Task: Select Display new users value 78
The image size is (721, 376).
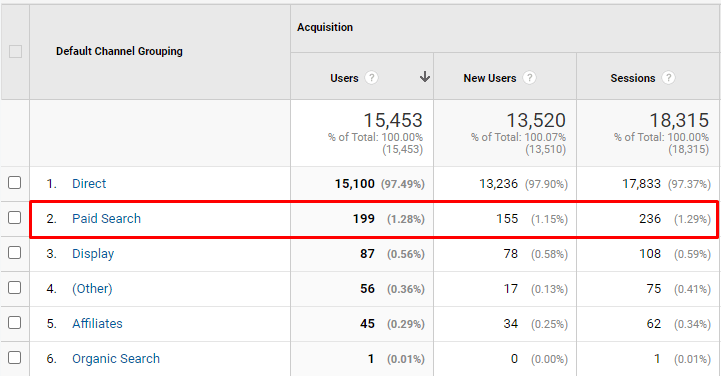Action: 511,253
